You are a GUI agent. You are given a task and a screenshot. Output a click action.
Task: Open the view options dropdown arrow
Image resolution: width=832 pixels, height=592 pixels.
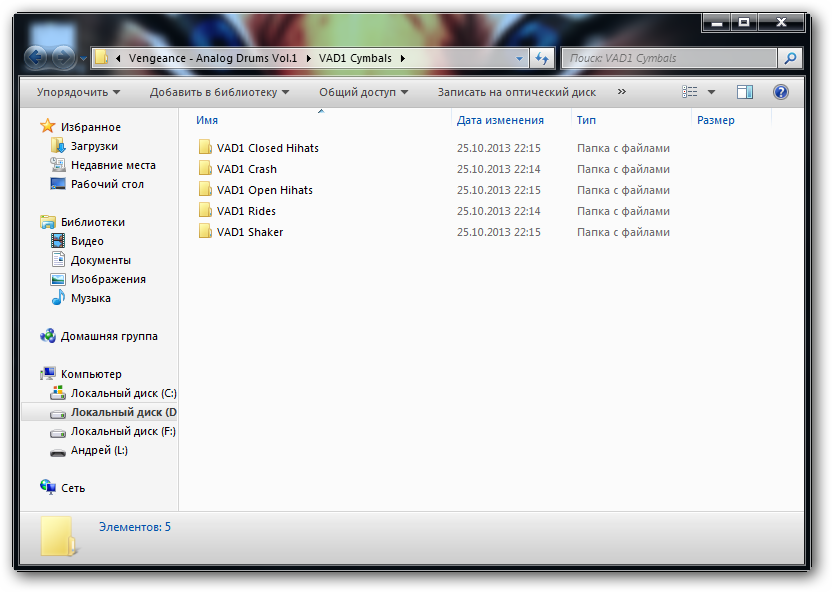pos(711,92)
